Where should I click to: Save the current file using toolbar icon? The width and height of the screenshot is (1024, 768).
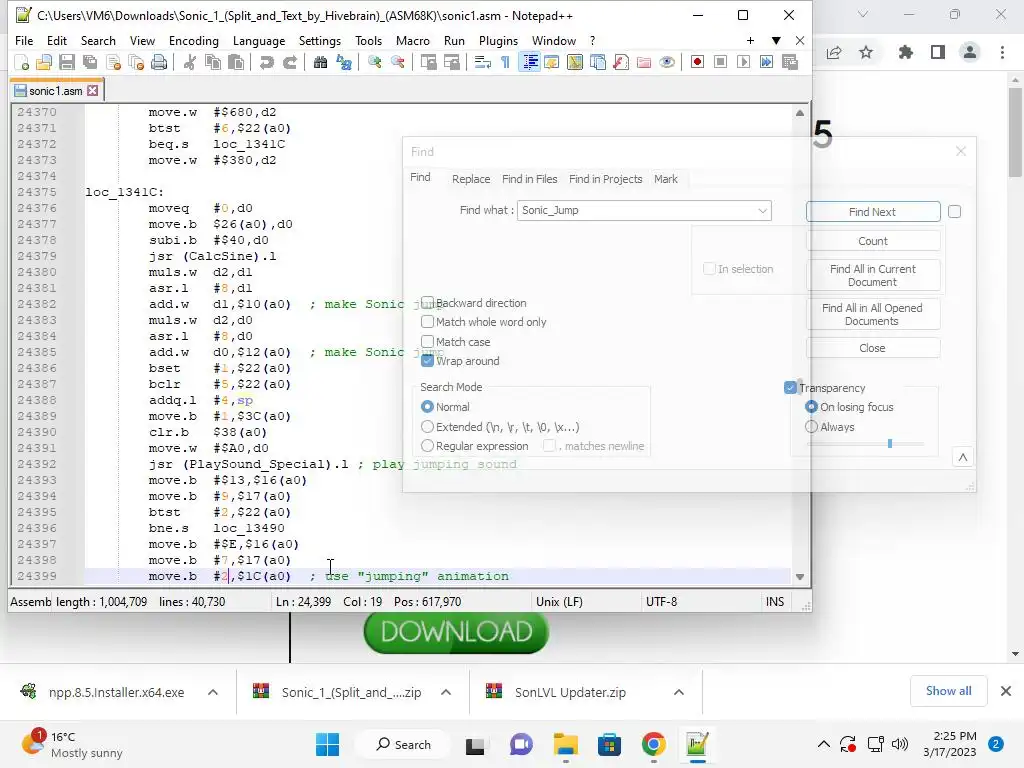point(67,62)
